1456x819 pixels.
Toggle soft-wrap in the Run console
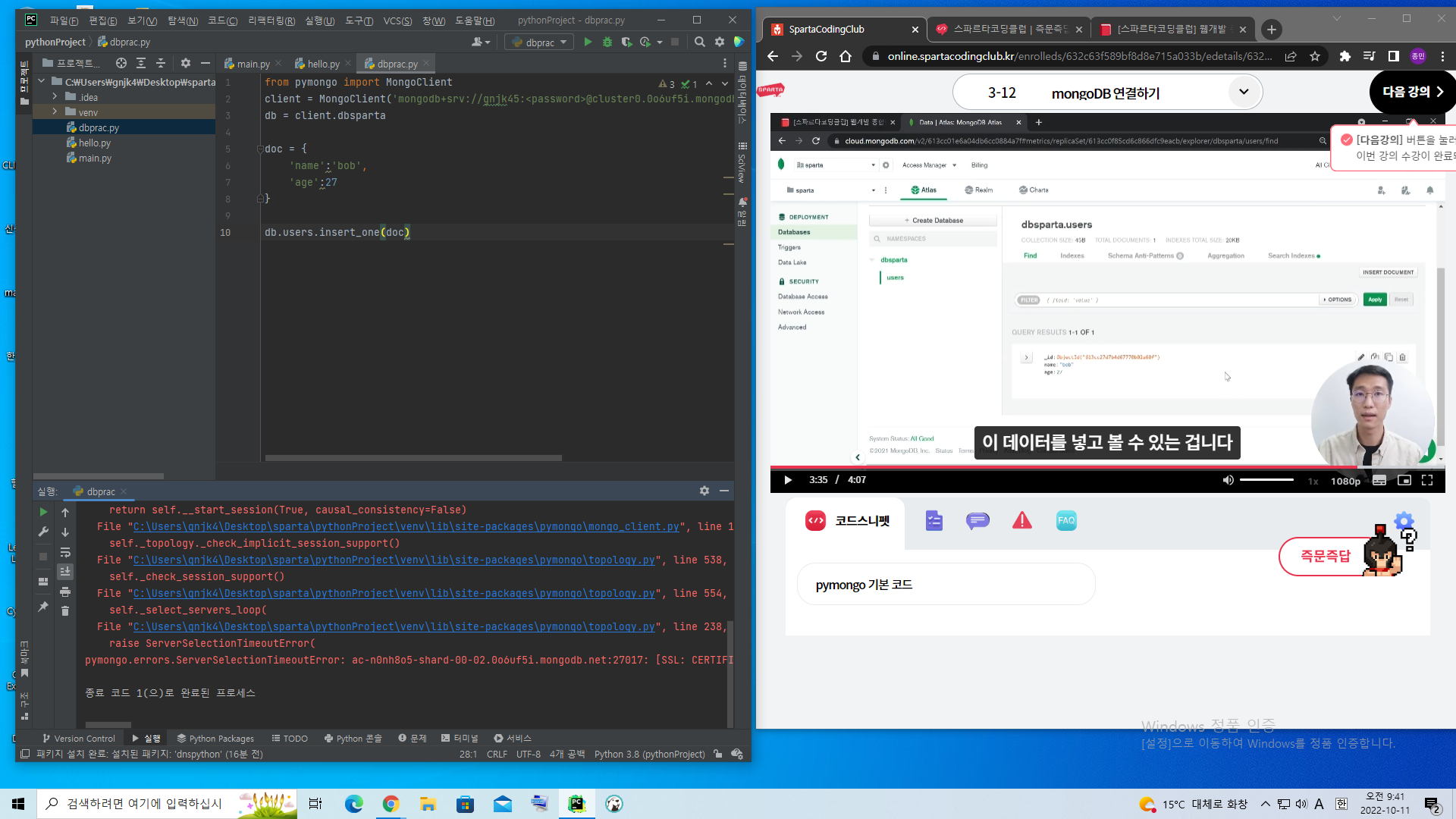[65, 552]
